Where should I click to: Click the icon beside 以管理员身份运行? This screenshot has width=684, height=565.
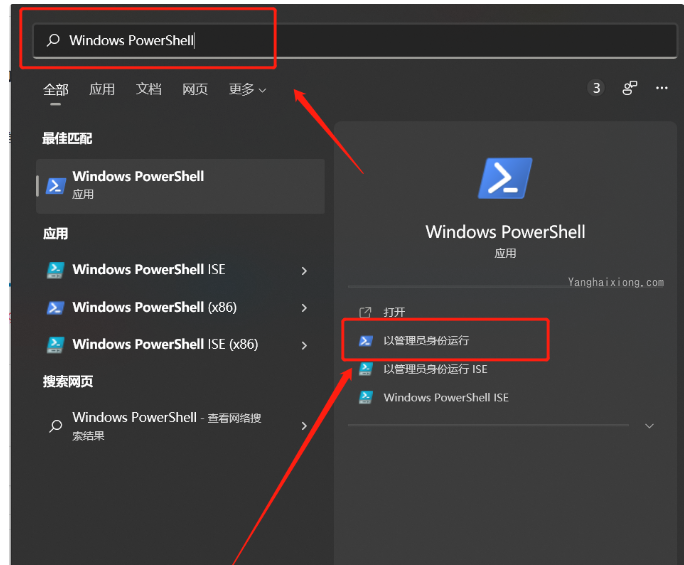[x=366, y=341]
